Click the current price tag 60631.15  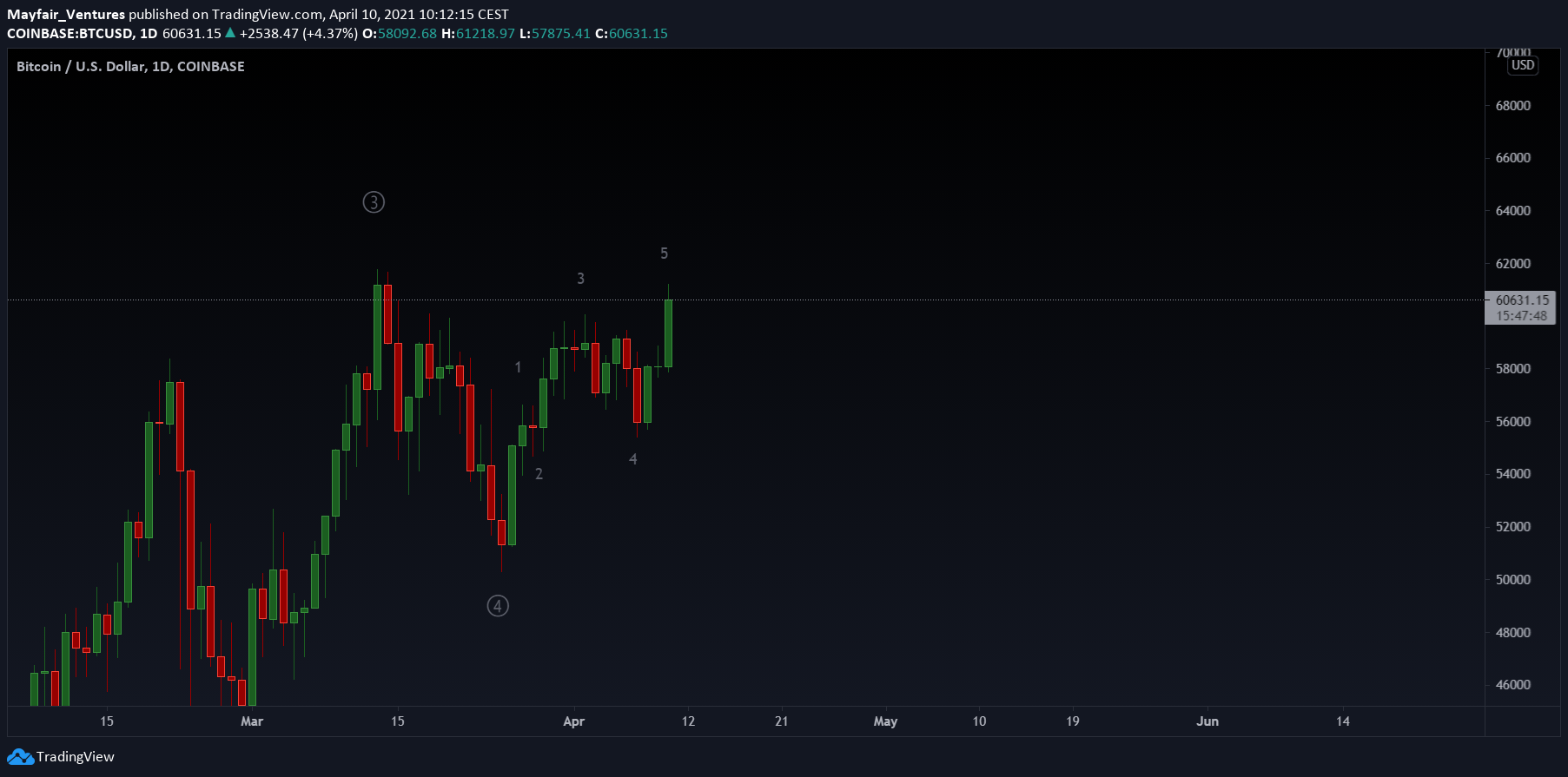click(1522, 300)
